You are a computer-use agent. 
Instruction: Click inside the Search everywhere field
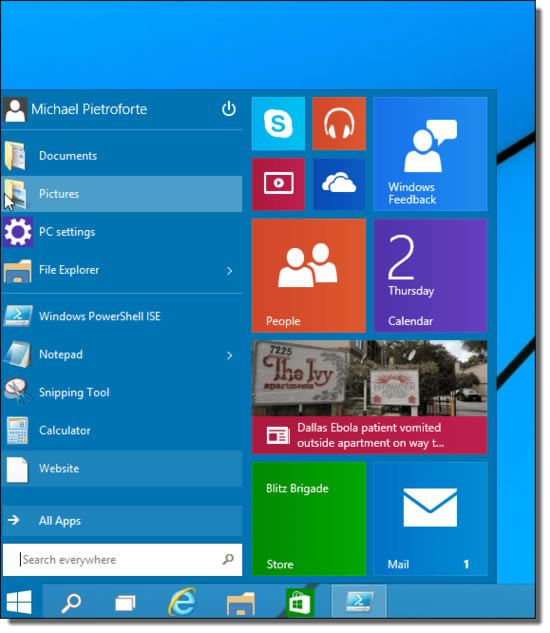(122, 560)
